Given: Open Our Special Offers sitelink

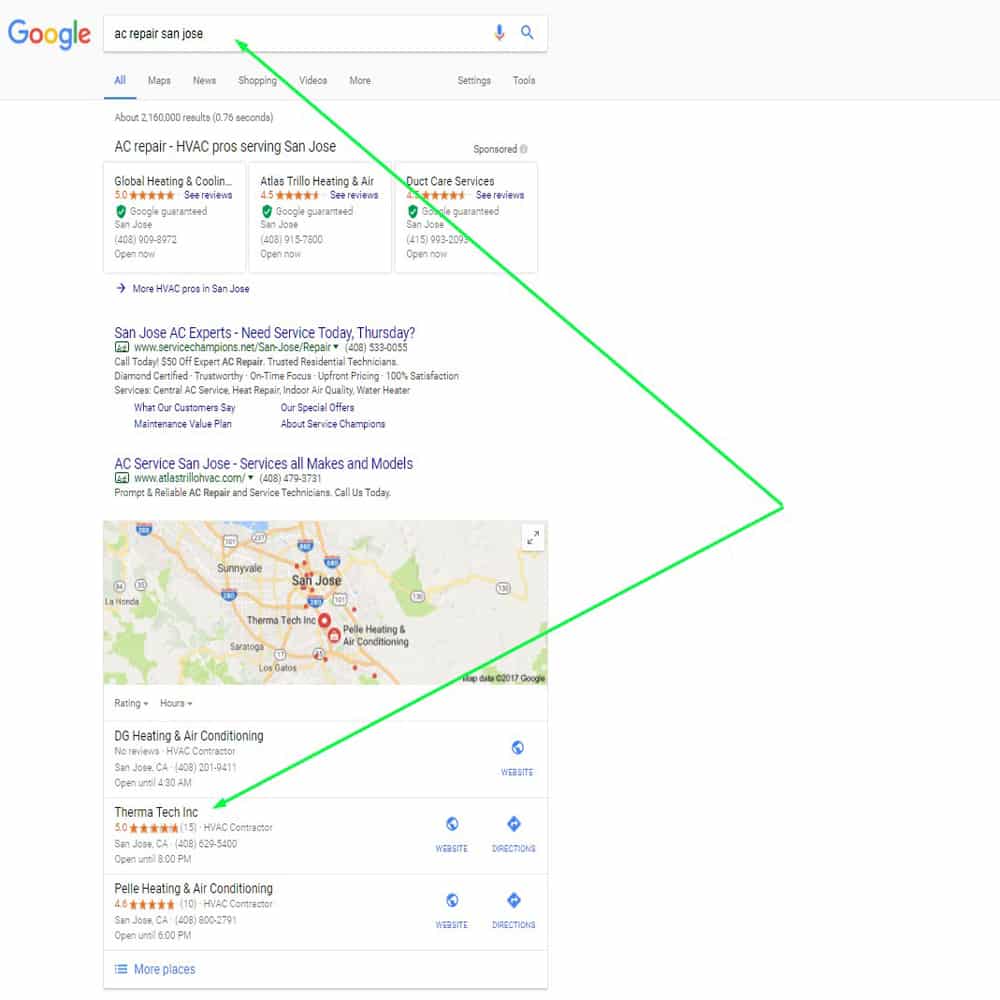Looking at the screenshot, I should click(317, 408).
